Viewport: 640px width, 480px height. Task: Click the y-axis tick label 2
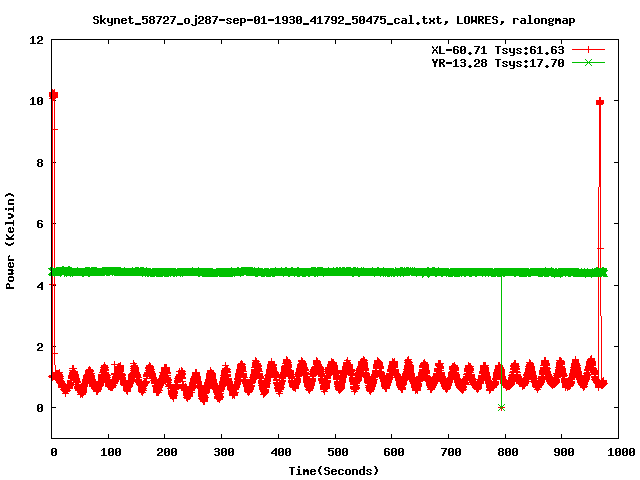(40, 347)
